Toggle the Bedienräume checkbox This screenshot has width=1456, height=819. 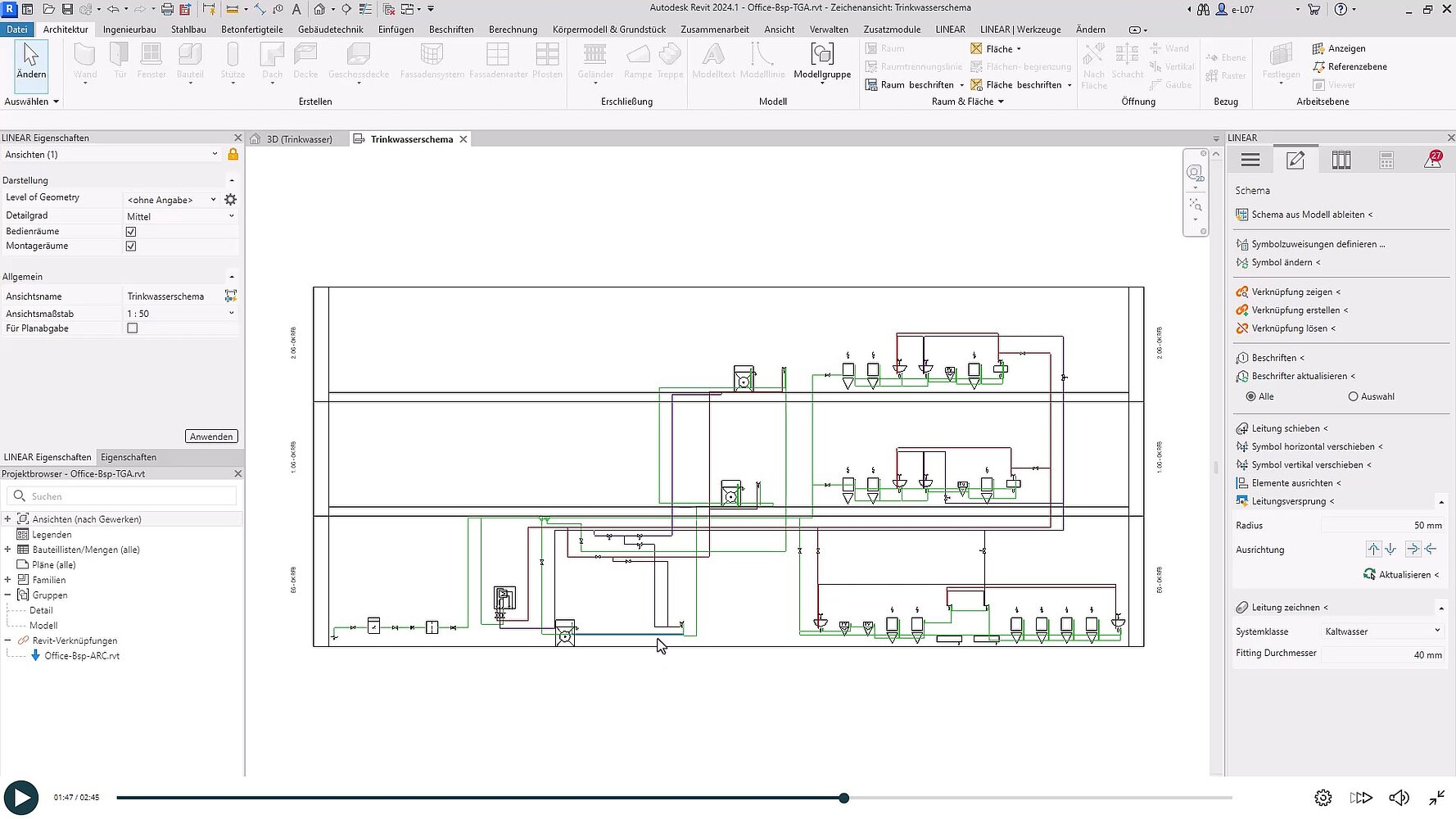(x=131, y=232)
